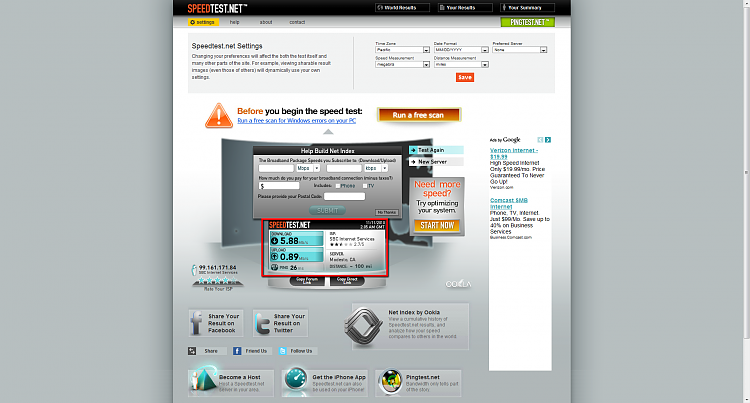750x403 pixels.
Task: Open Comcast SMB Internet ad link
Action: [x=509, y=204]
